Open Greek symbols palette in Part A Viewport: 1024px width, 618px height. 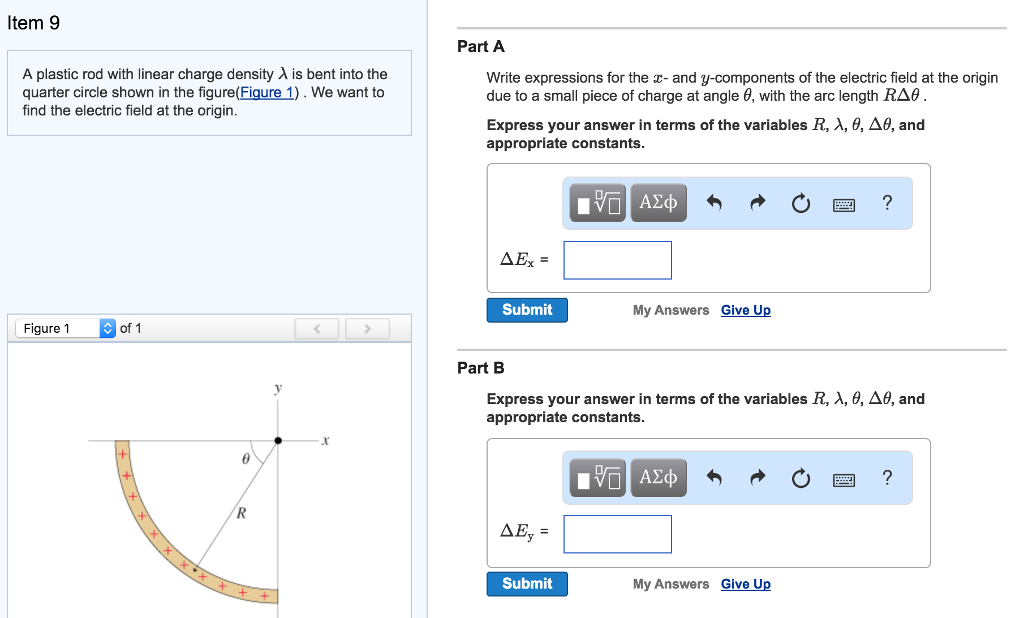[658, 204]
